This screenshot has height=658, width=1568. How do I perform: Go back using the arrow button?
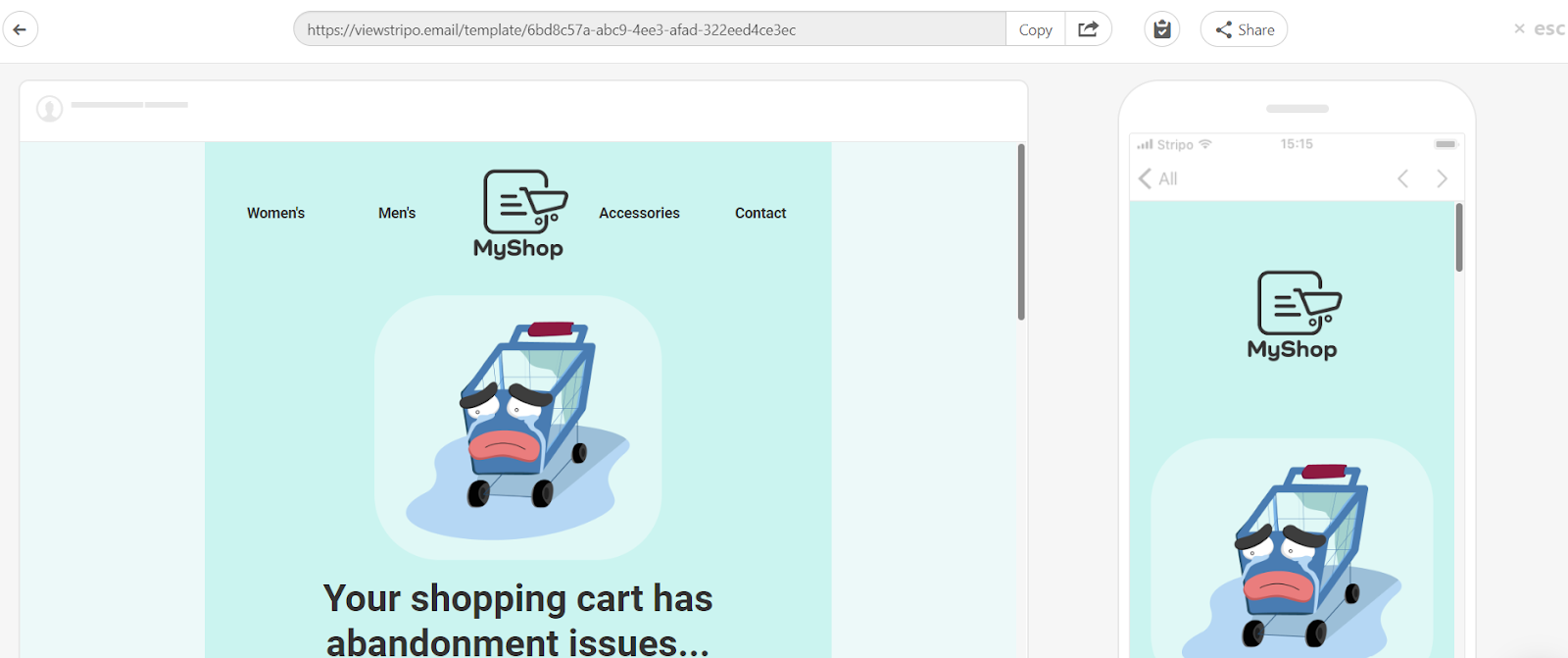click(21, 29)
